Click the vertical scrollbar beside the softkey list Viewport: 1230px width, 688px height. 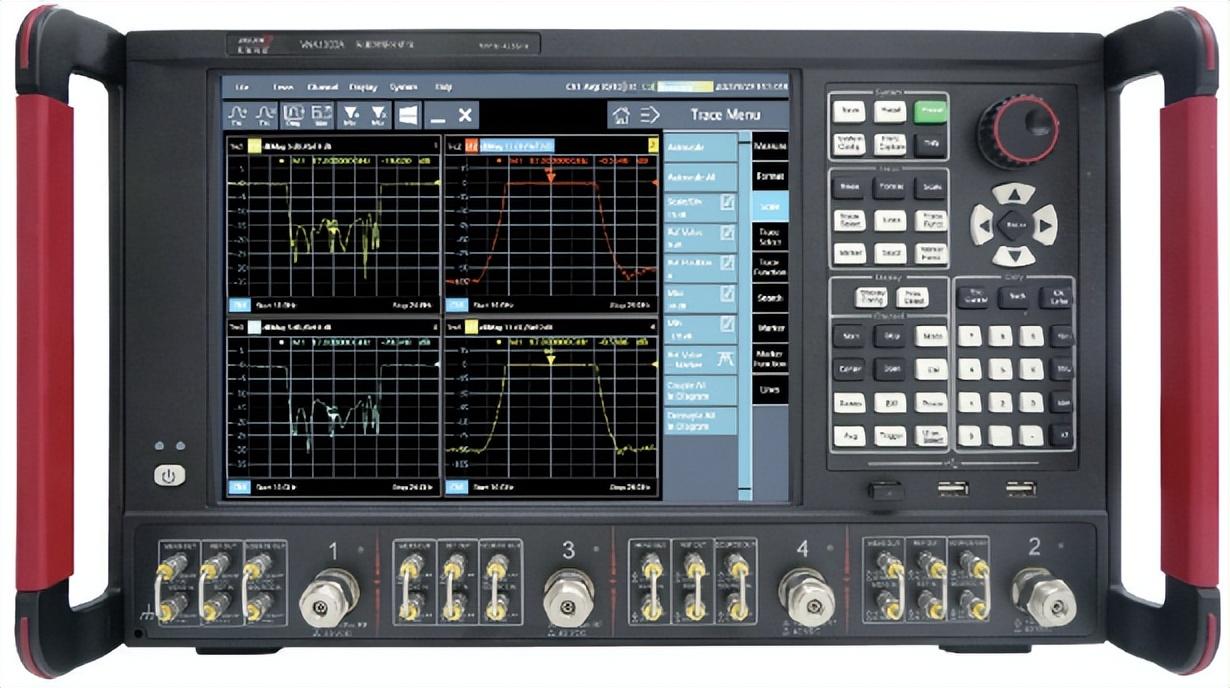click(744, 315)
